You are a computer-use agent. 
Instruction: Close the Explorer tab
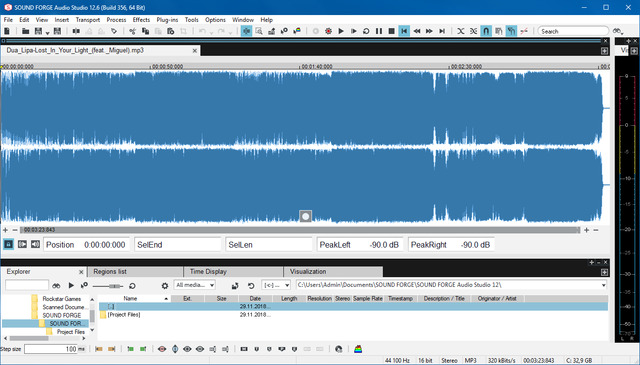tap(81, 272)
